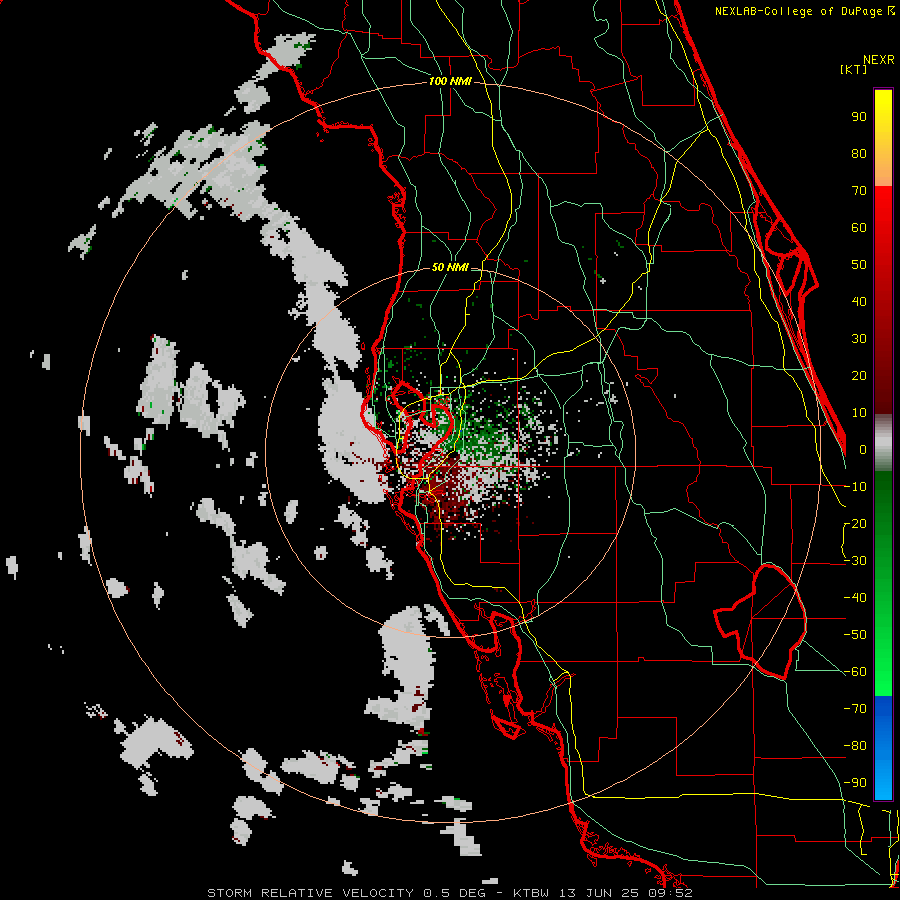This screenshot has height=900, width=900.
Task: Click the "13 JUN 25" date text
Action: [x=598, y=893]
